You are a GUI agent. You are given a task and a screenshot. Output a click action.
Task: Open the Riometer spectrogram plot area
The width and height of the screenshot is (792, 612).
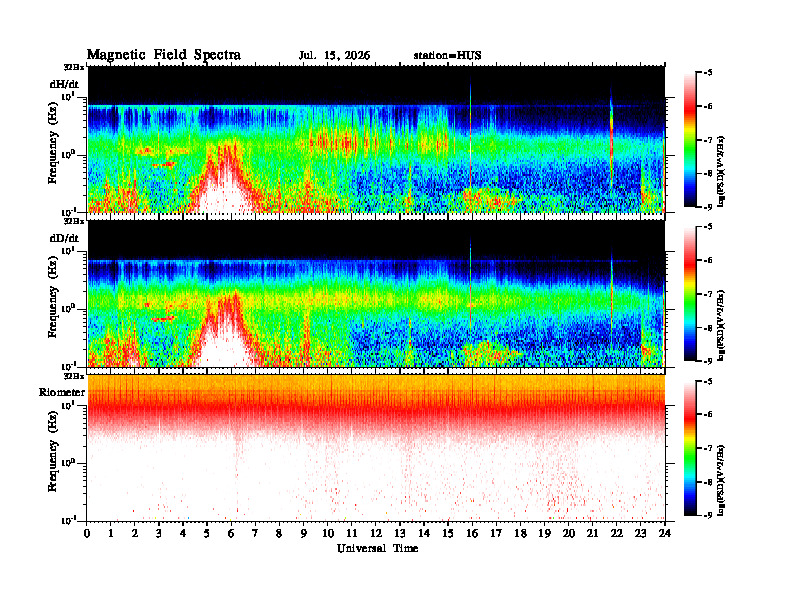click(376, 448)
